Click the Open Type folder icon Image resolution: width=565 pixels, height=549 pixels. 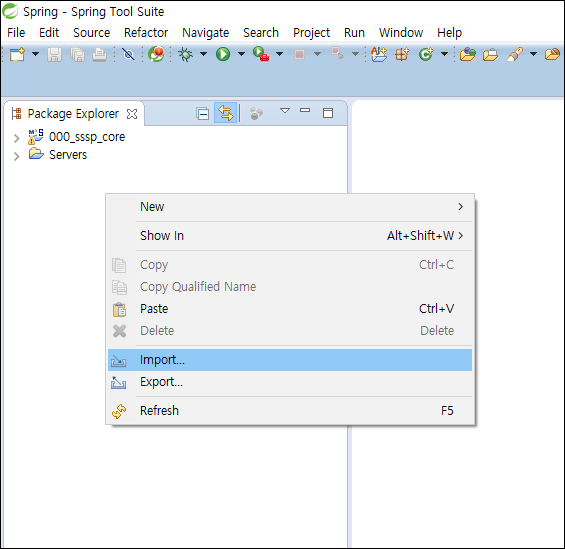468,54
